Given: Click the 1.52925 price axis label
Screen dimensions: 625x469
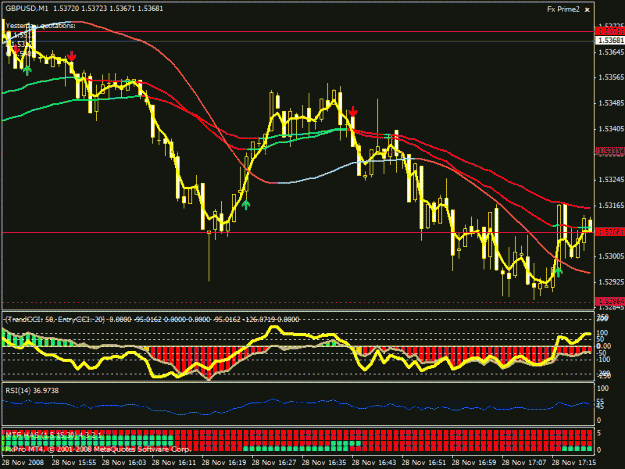Looking at the screenshot, I should pyautogui.click(x=611, y=282).
